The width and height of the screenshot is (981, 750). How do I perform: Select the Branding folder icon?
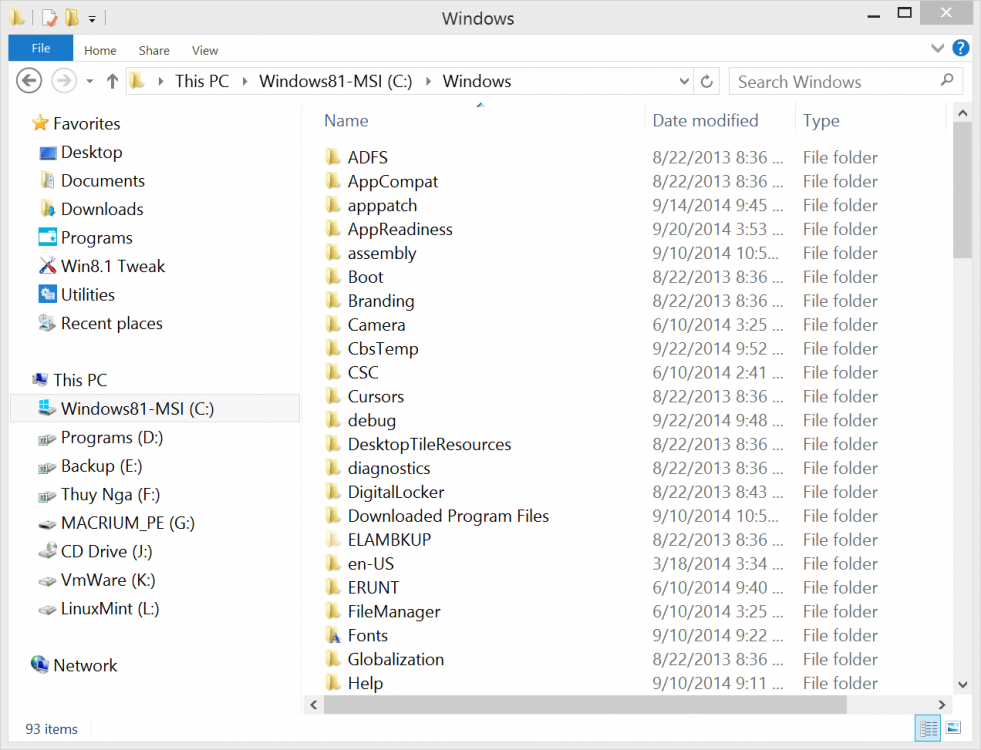coord(333,300)
